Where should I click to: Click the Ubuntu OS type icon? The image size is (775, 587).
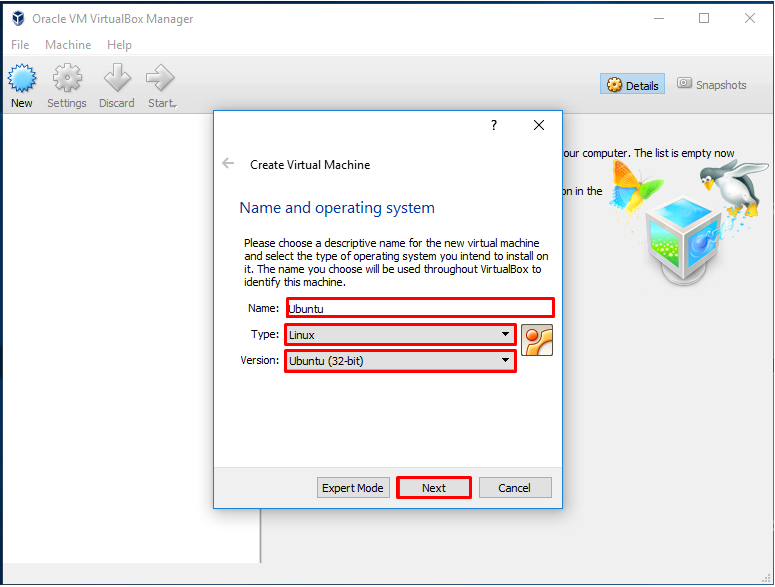(x=537, y=340)
